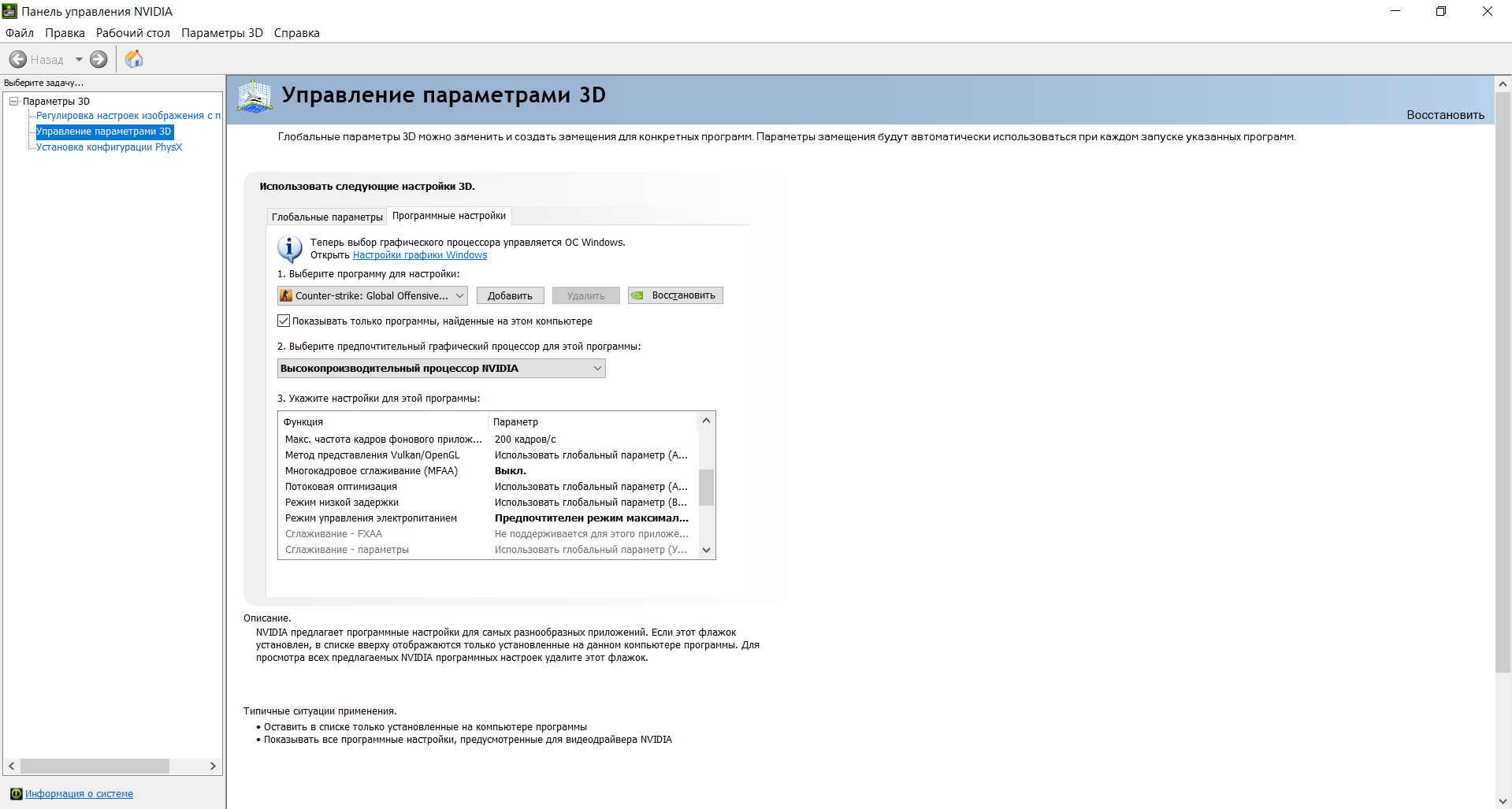The height and width of the screenshot is (809, 1512).
Task: Collapse the Параметры 3D tree node
Action: coord(13,101)
